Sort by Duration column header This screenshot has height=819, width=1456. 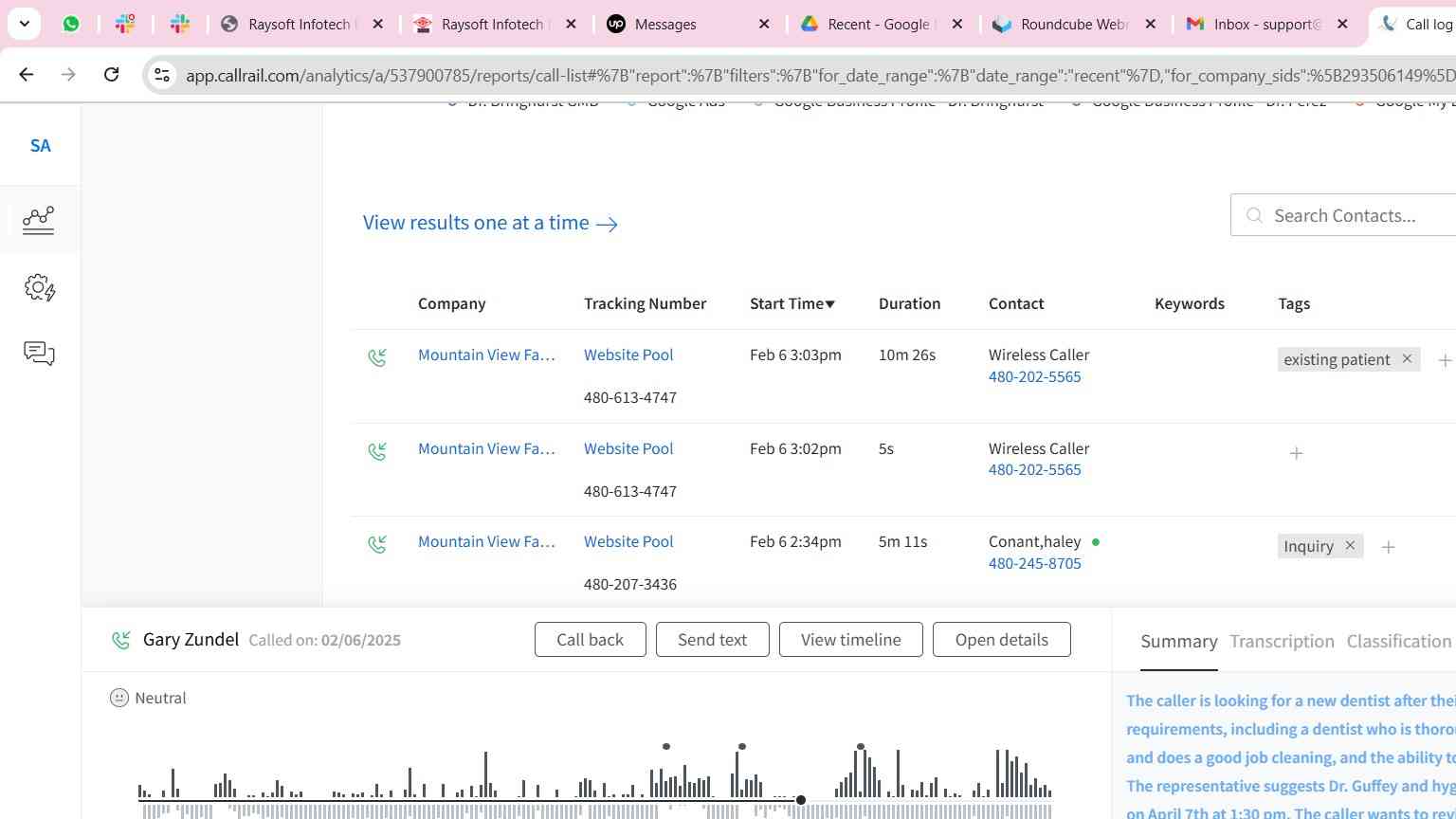[909, 303]
